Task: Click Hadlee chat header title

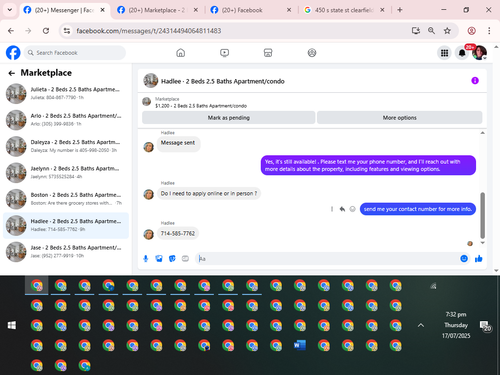Action: point(222,81)
